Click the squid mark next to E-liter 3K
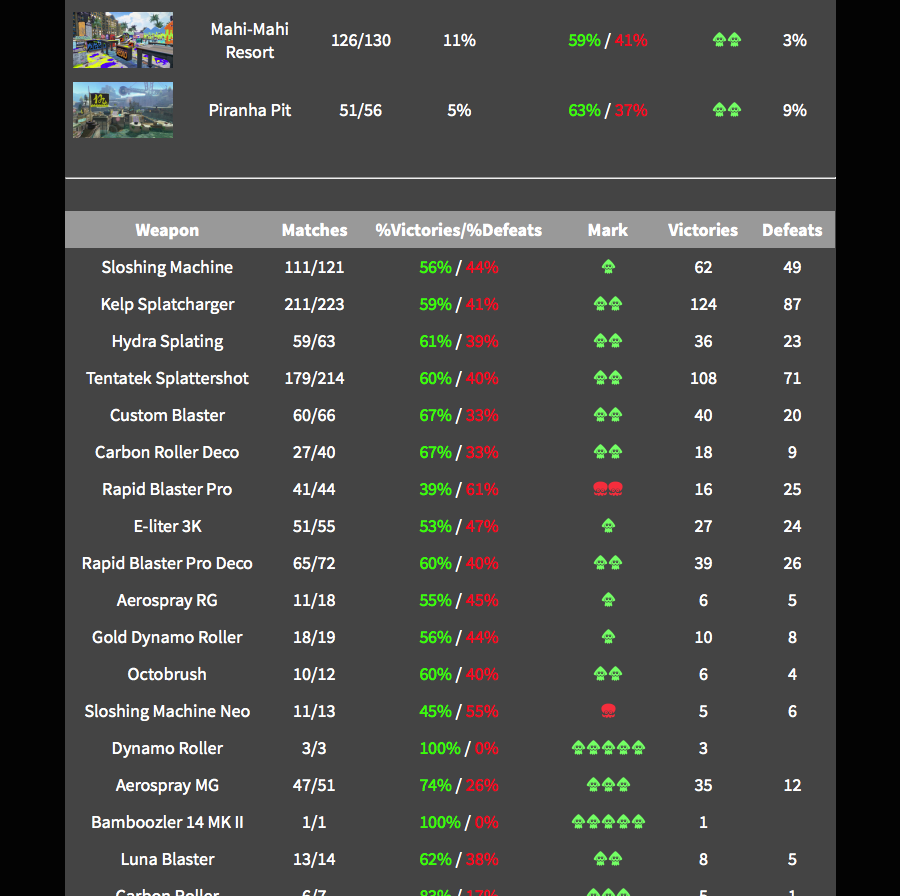The height and width of the screenshot is (896, 900). click(x=607, y=526)
